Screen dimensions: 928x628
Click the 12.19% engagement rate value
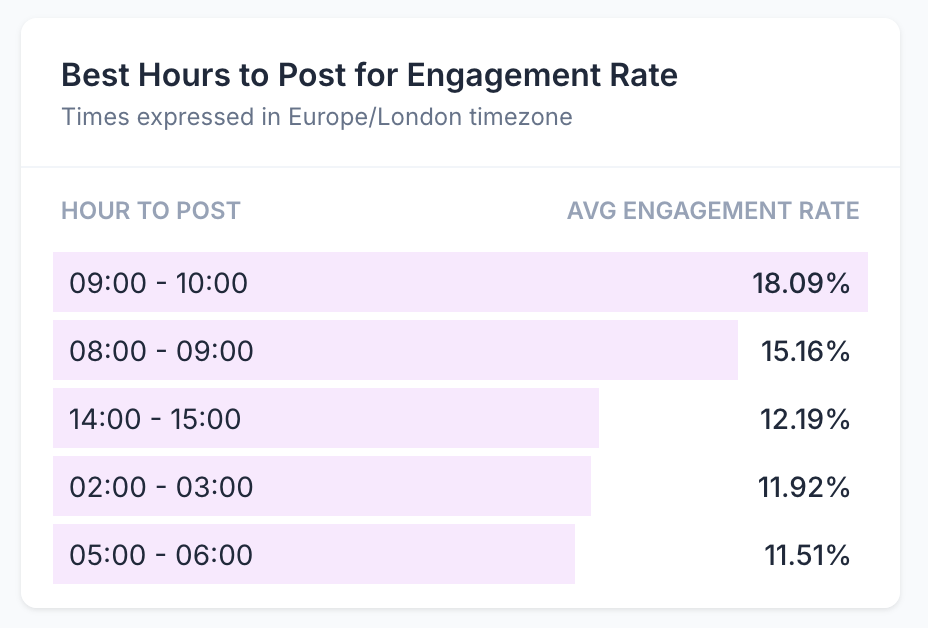(803, 418)
